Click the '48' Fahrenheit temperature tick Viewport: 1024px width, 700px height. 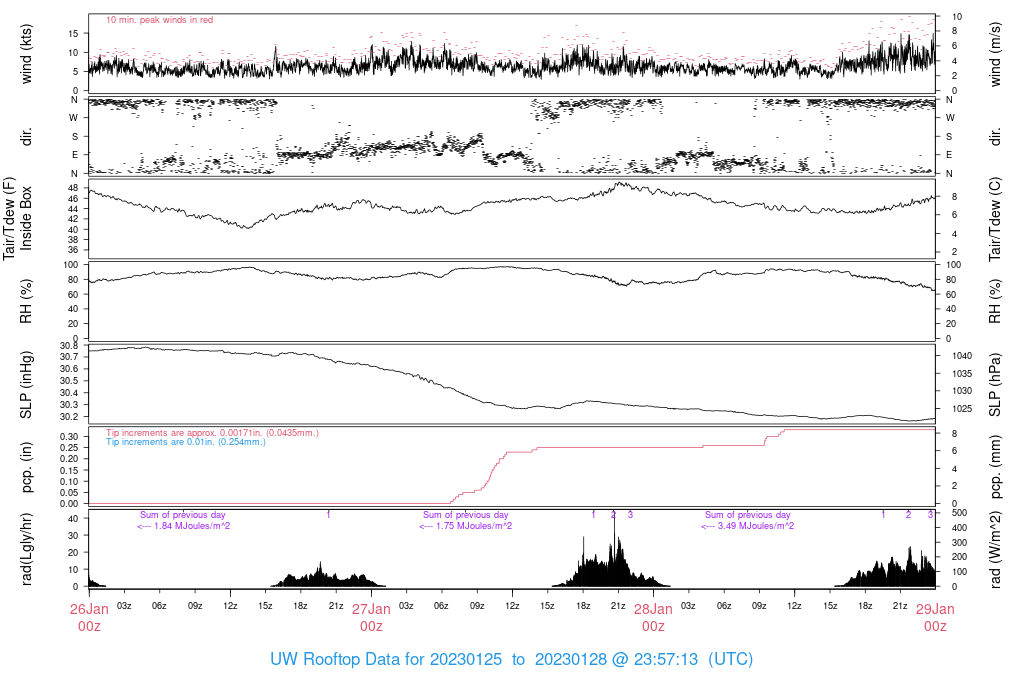tap(73, 188)
